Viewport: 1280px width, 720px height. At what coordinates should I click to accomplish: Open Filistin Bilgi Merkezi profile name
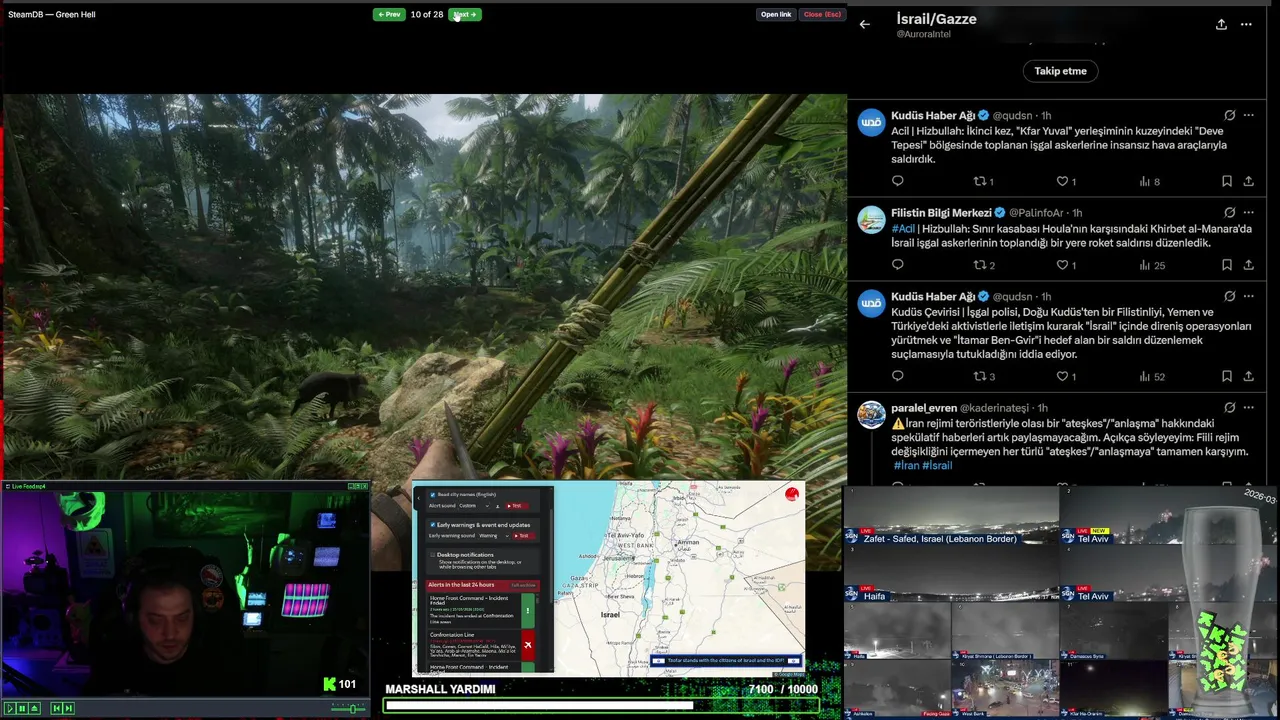pyautogui.click(x=941, y=213)
